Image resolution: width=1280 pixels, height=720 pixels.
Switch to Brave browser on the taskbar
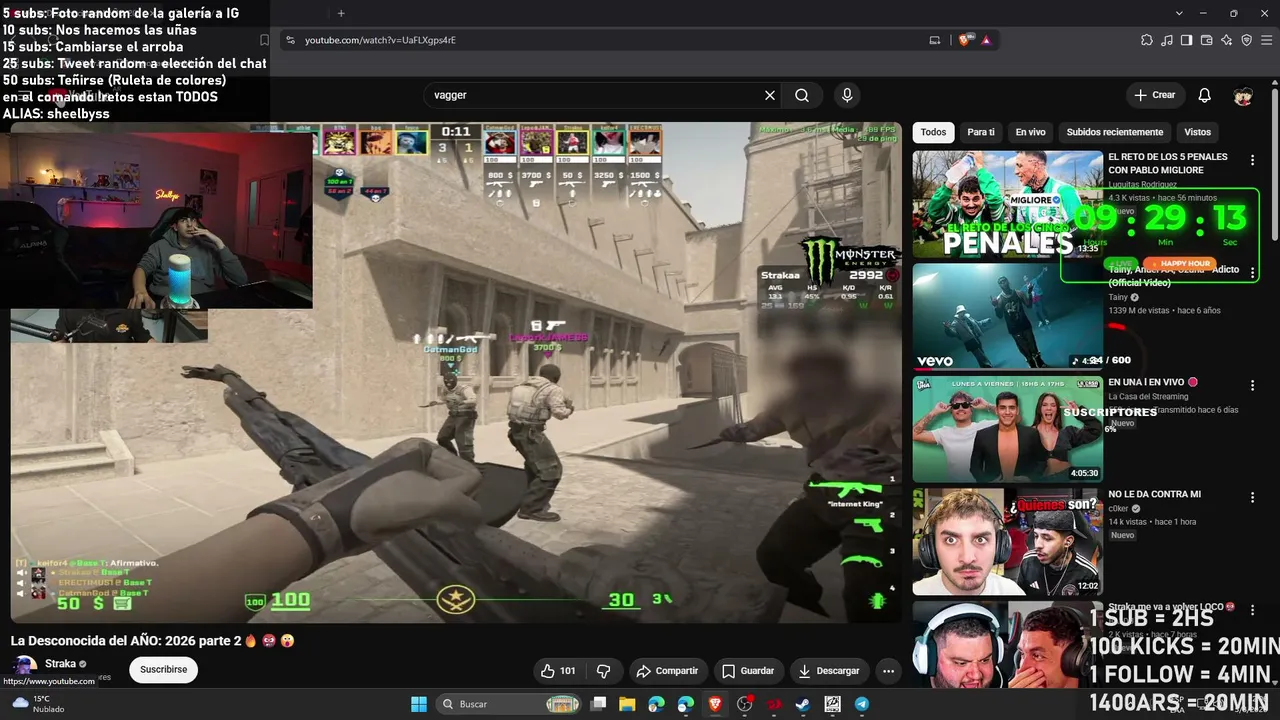click(715, 704)
